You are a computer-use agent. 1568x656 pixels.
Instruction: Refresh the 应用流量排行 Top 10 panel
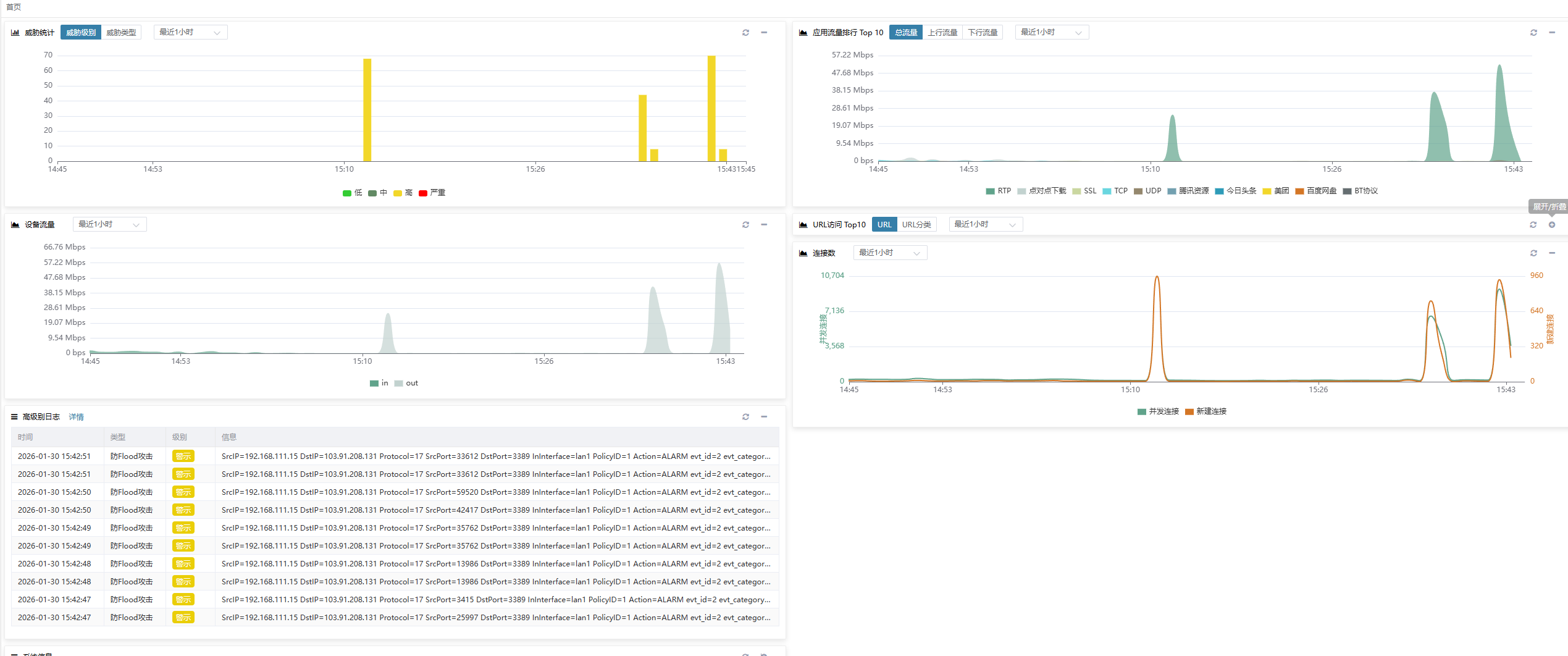[1533, 33]
